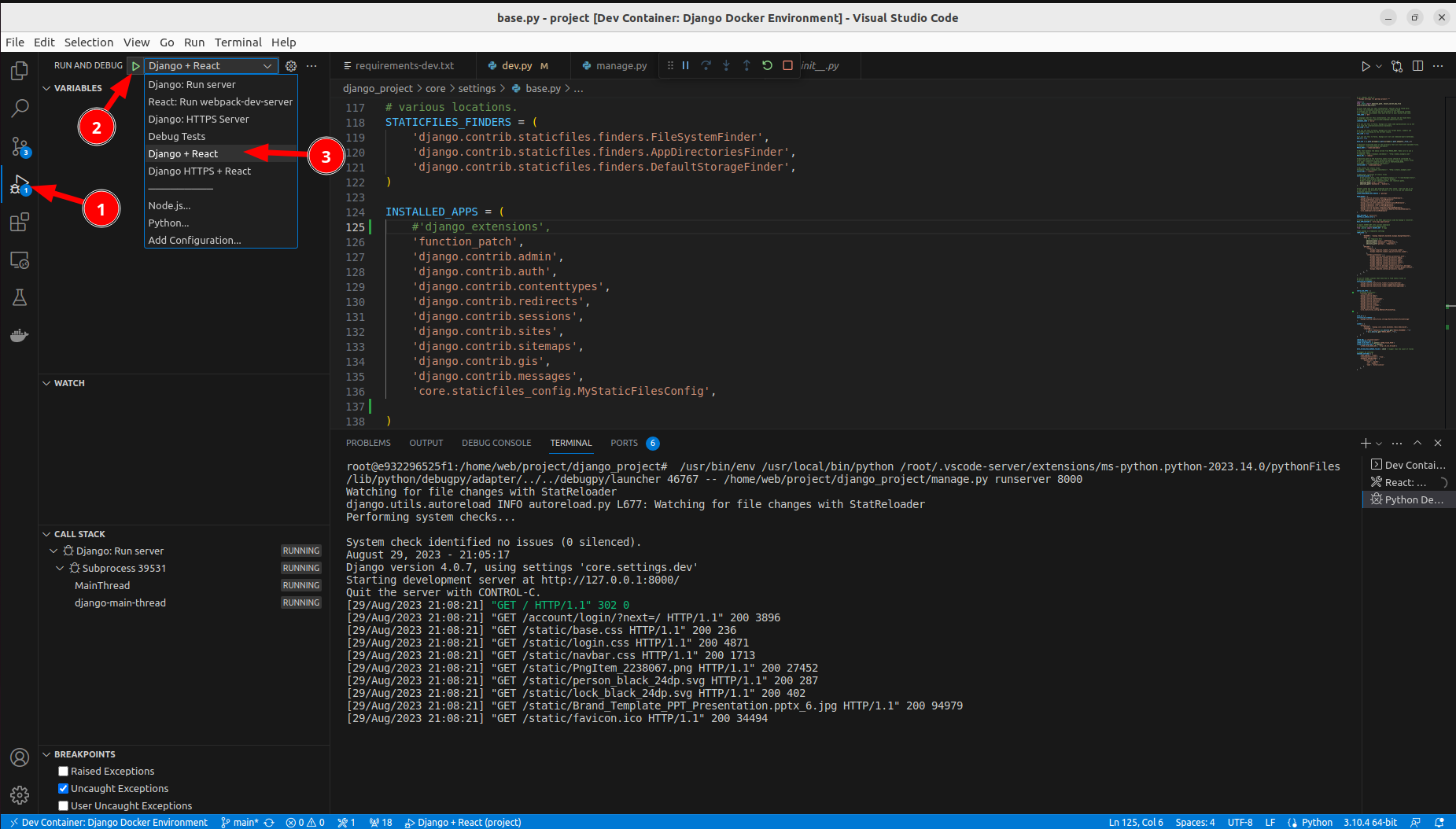The height and width of the screenshot is (829, 1456).
Task: Click Spaces: 4 indentation in status bar
Action: [x=1195, y=822]
